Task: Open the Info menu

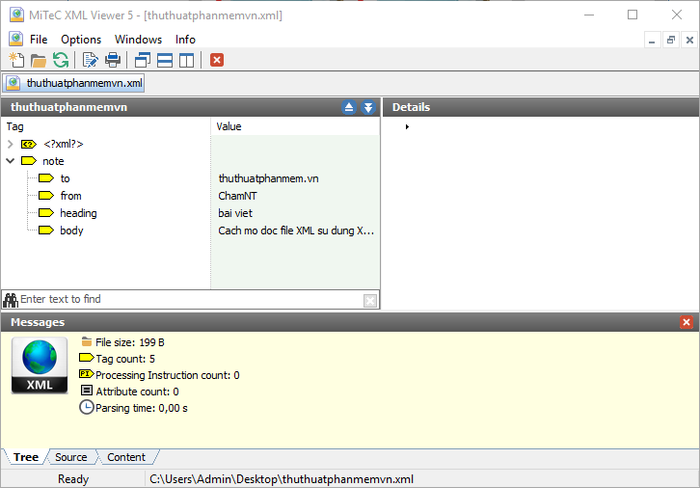Action: click(x=185, y=39)
